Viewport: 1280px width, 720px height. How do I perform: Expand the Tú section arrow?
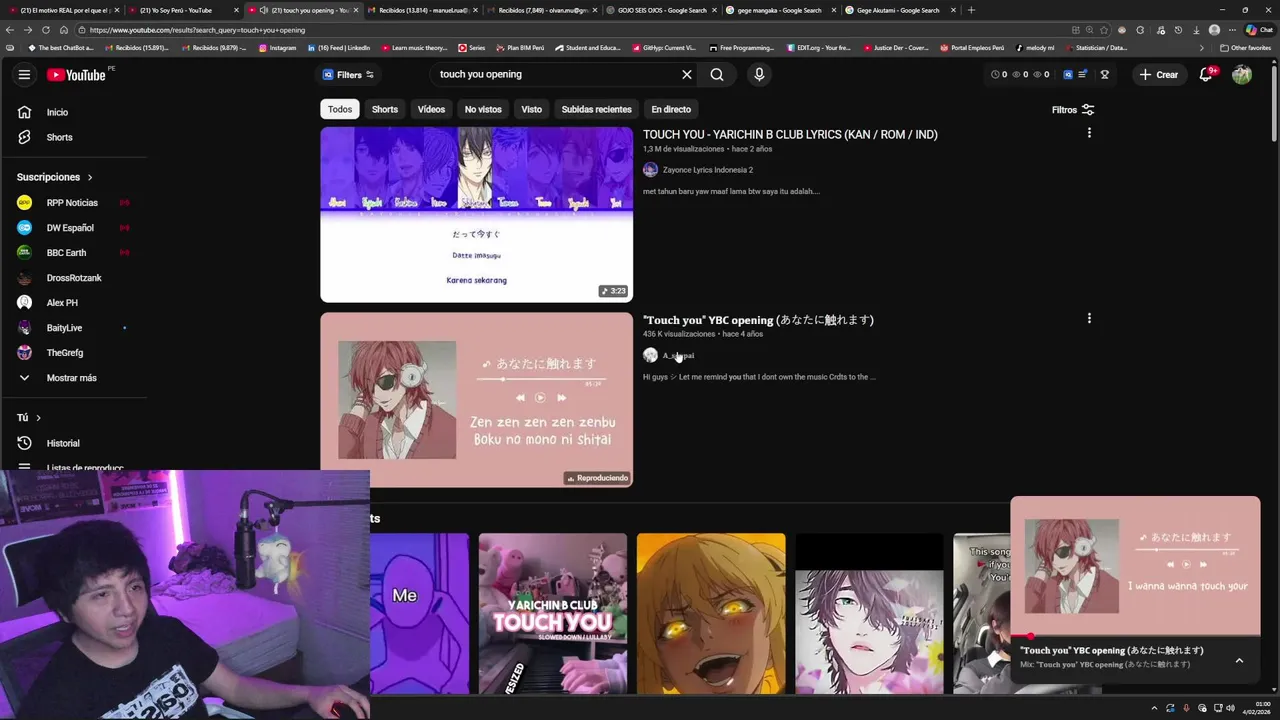click(x=38, y=418)
